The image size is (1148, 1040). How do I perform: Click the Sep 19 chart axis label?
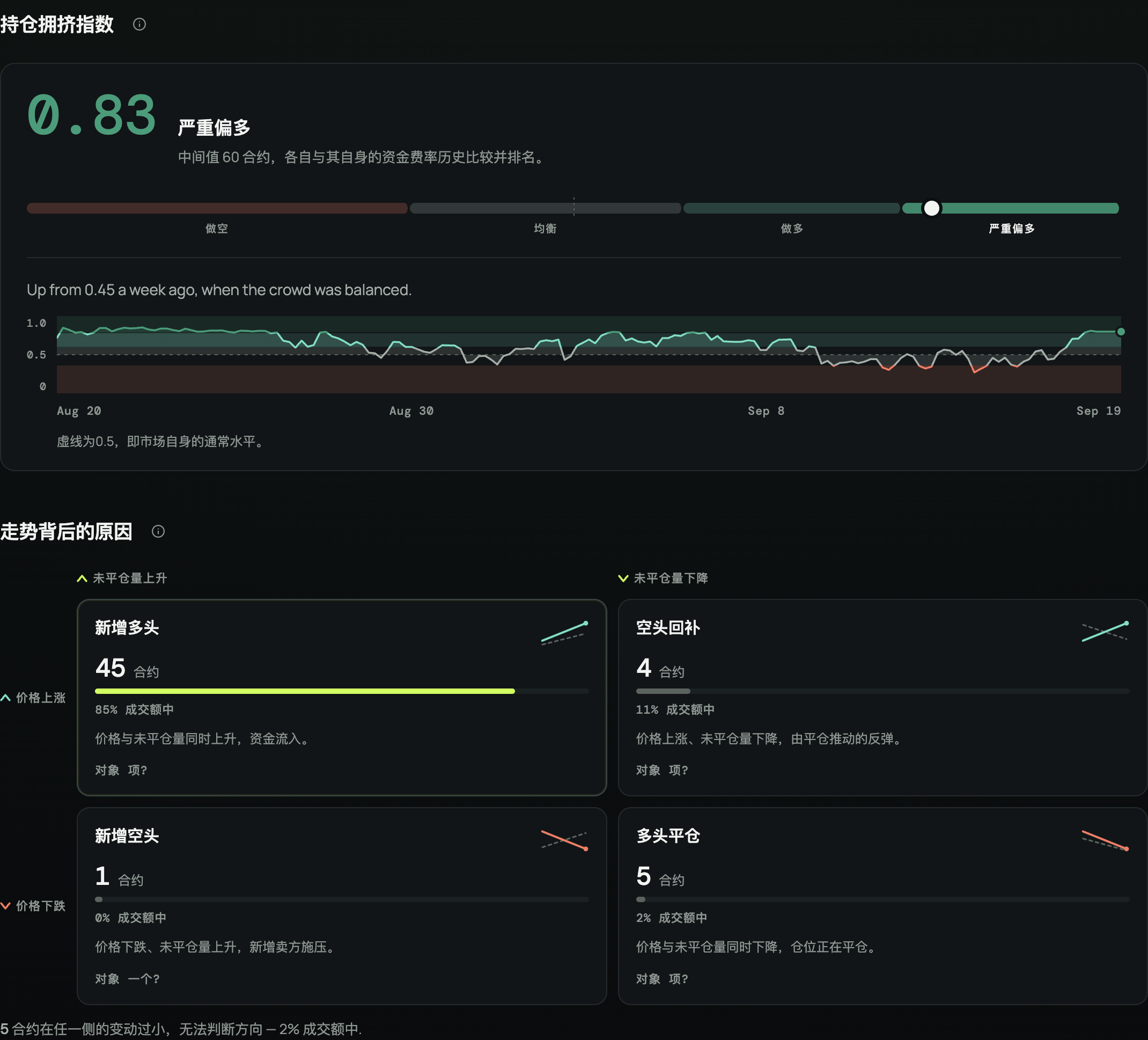coord(1099,411)
